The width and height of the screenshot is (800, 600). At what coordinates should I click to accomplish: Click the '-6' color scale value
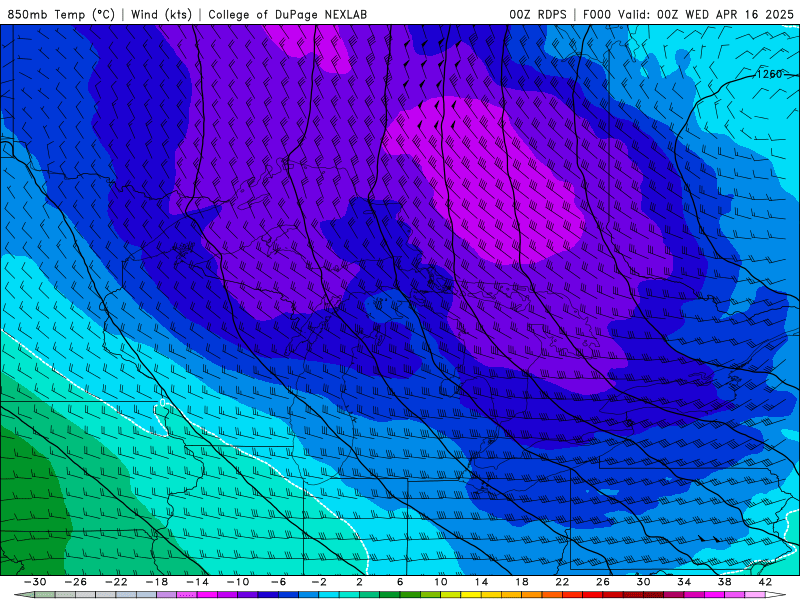(279, 582)
